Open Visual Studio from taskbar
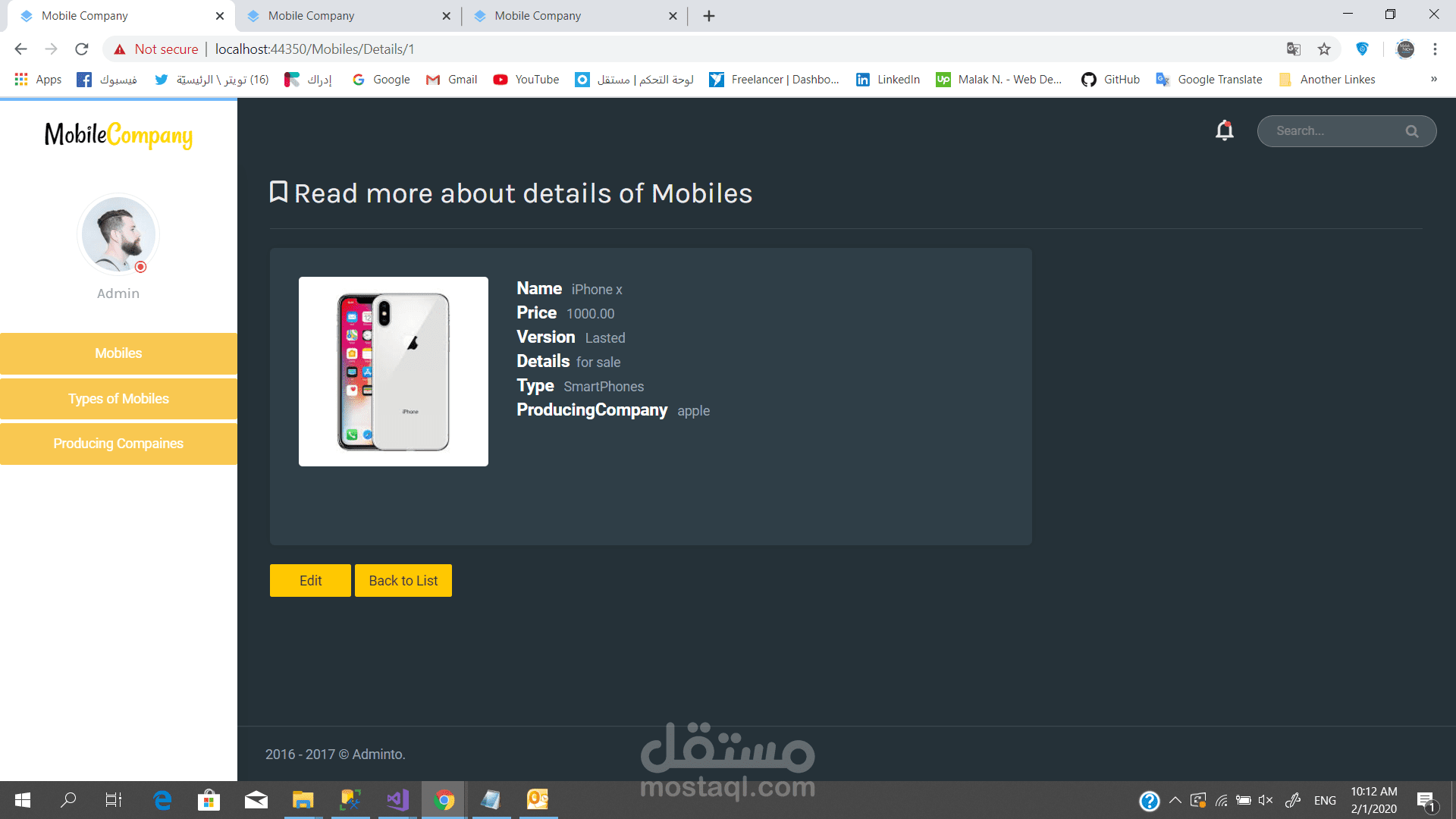1456x819 pixels. (397, 800)
